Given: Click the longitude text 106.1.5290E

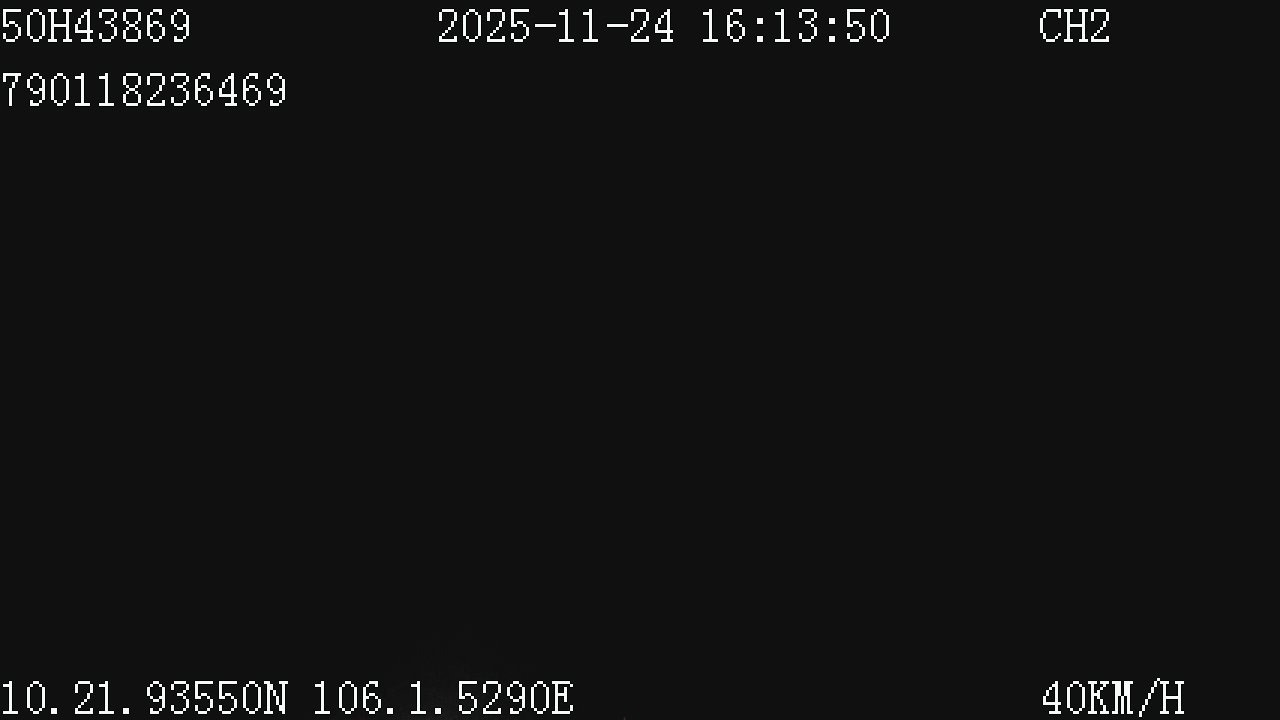Looking at the screenshot, I should [x=444, y=698].
